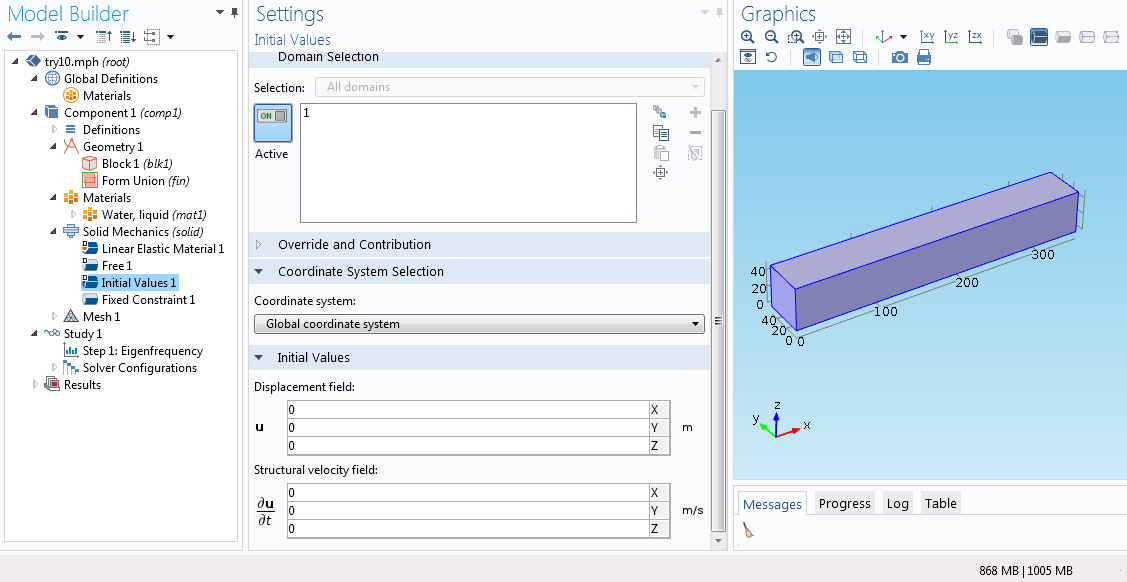1127x582 pixels.
Task: Toggle wireframe rendering in Graphics
Action: 860,58
